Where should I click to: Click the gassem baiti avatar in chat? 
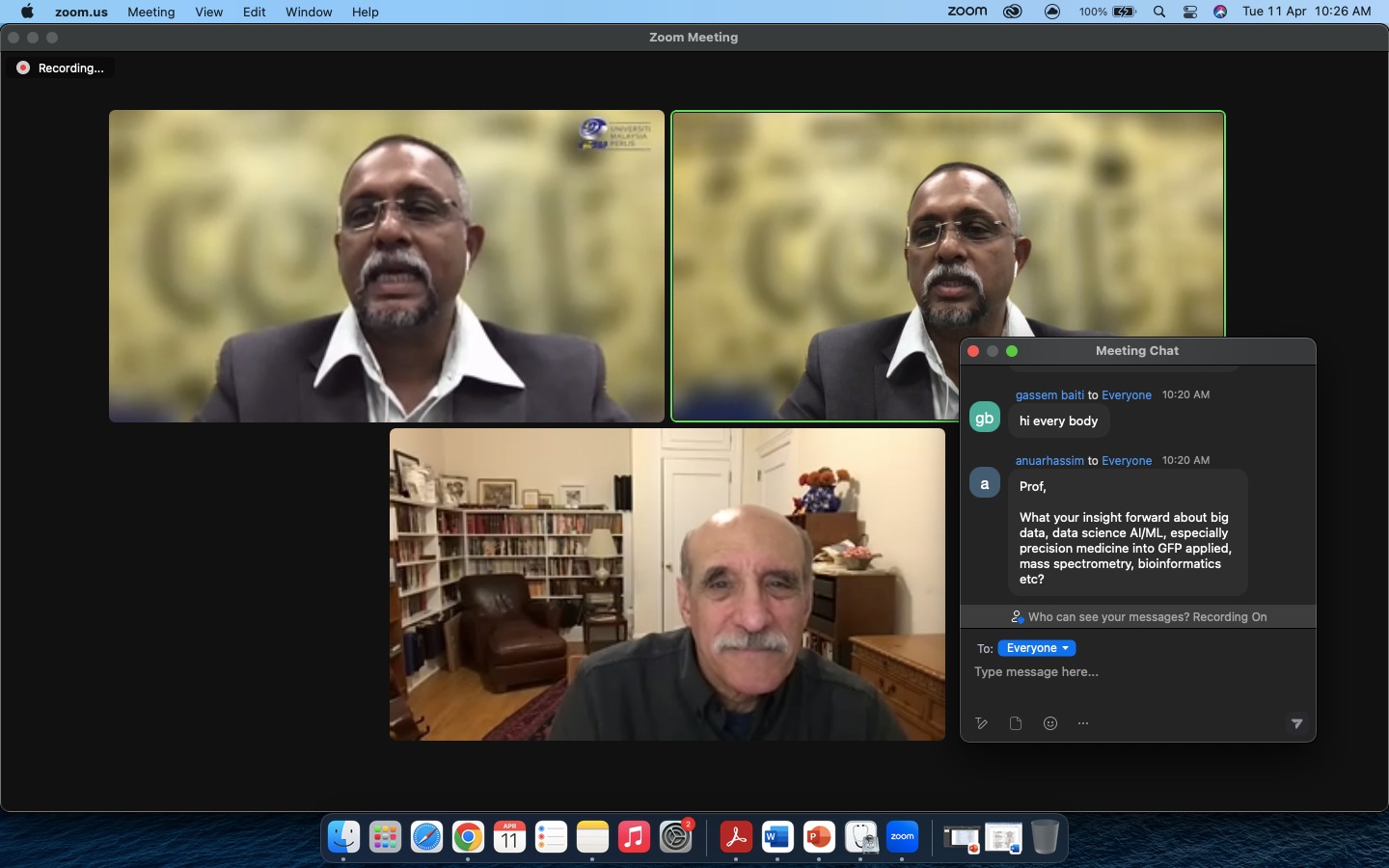(984, 419)
